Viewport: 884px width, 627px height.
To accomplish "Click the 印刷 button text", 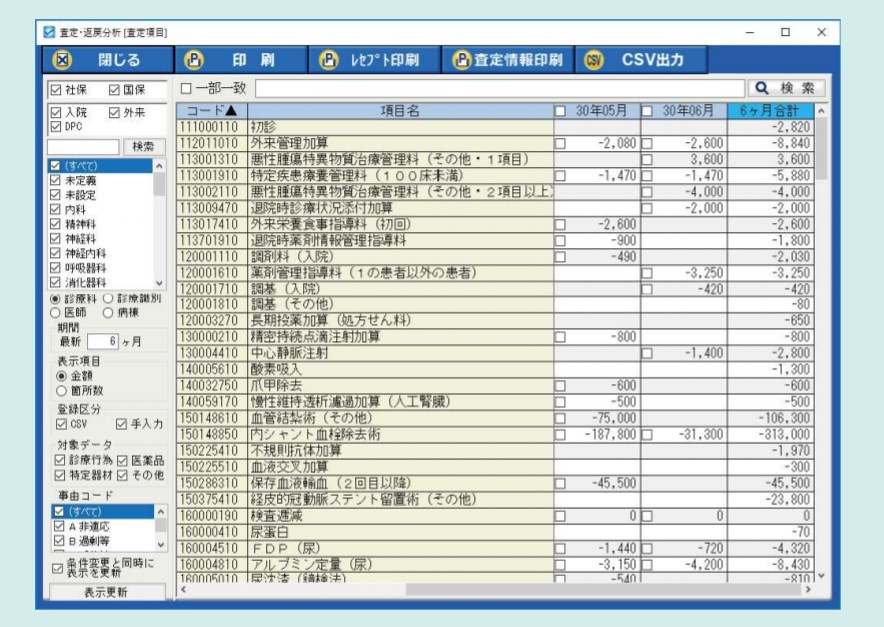I will [x=253, y=60].
